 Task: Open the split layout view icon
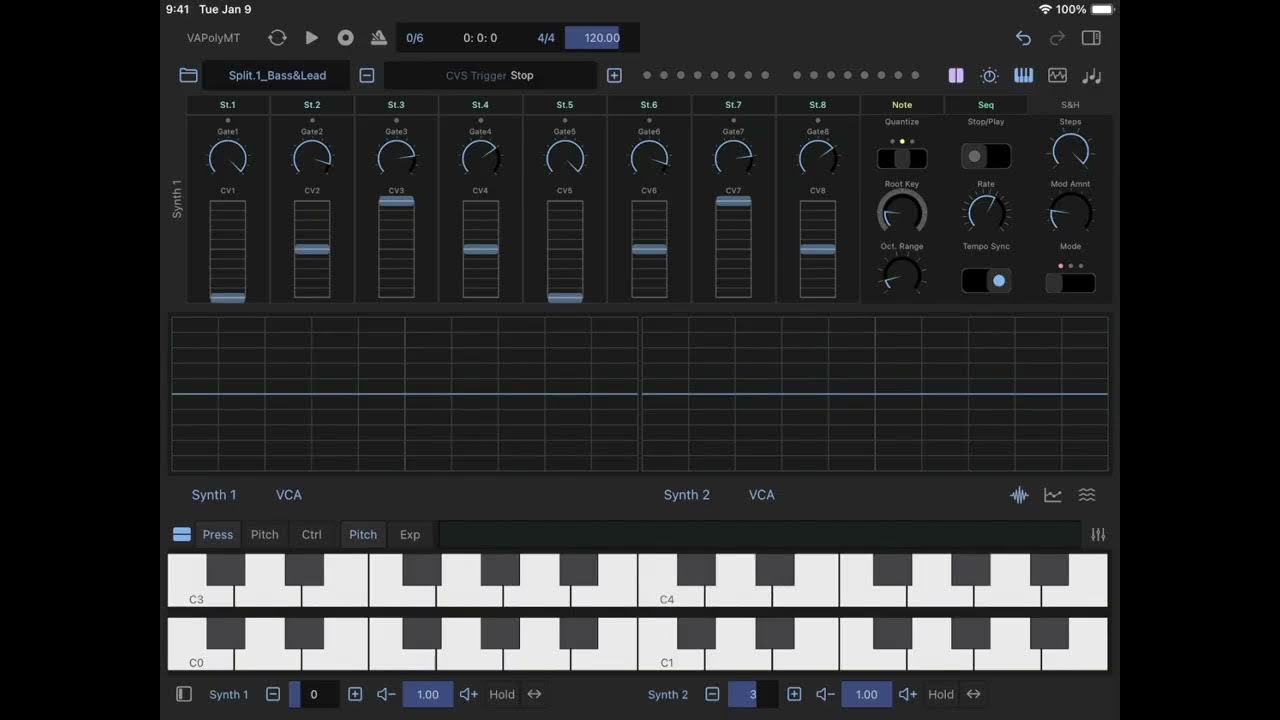pyautogui.click(x=956, y=75)
